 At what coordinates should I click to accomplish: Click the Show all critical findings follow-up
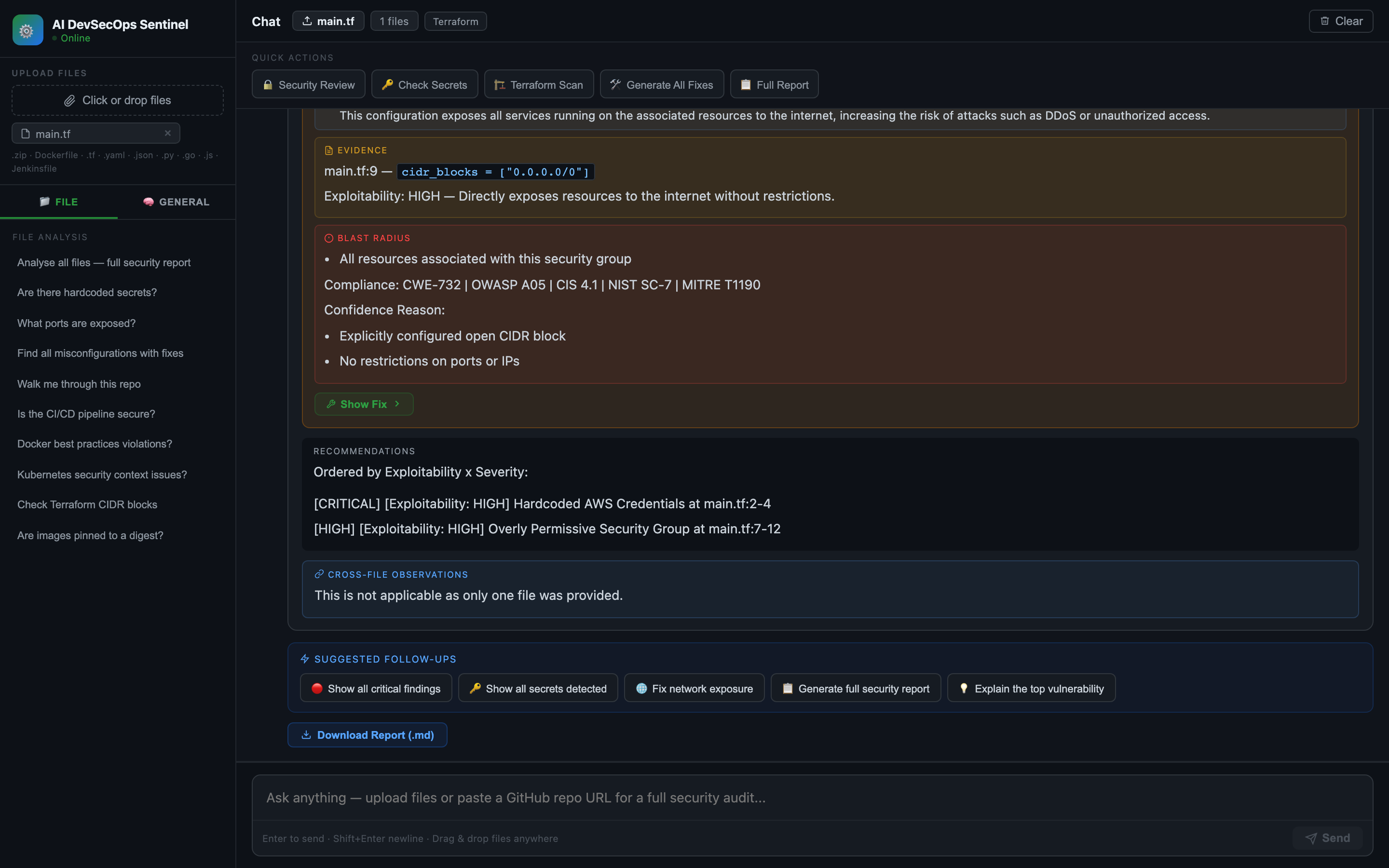tap(376, 688)
